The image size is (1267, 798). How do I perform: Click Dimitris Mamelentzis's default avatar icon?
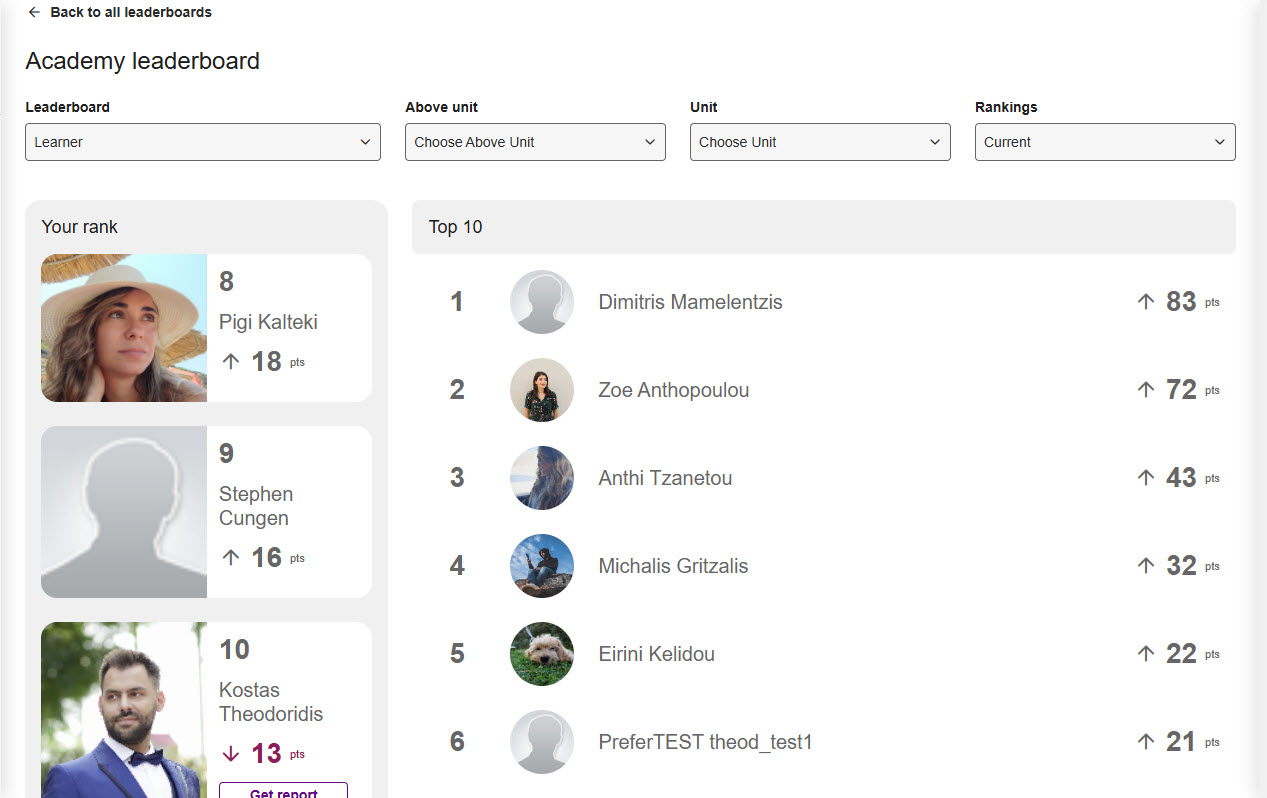coord(542,302)
